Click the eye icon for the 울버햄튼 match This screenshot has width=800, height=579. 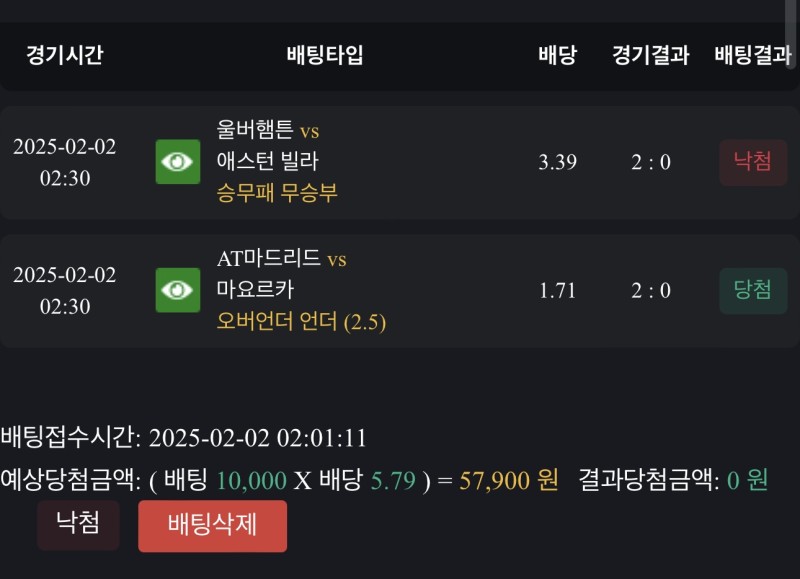(178, 162)
